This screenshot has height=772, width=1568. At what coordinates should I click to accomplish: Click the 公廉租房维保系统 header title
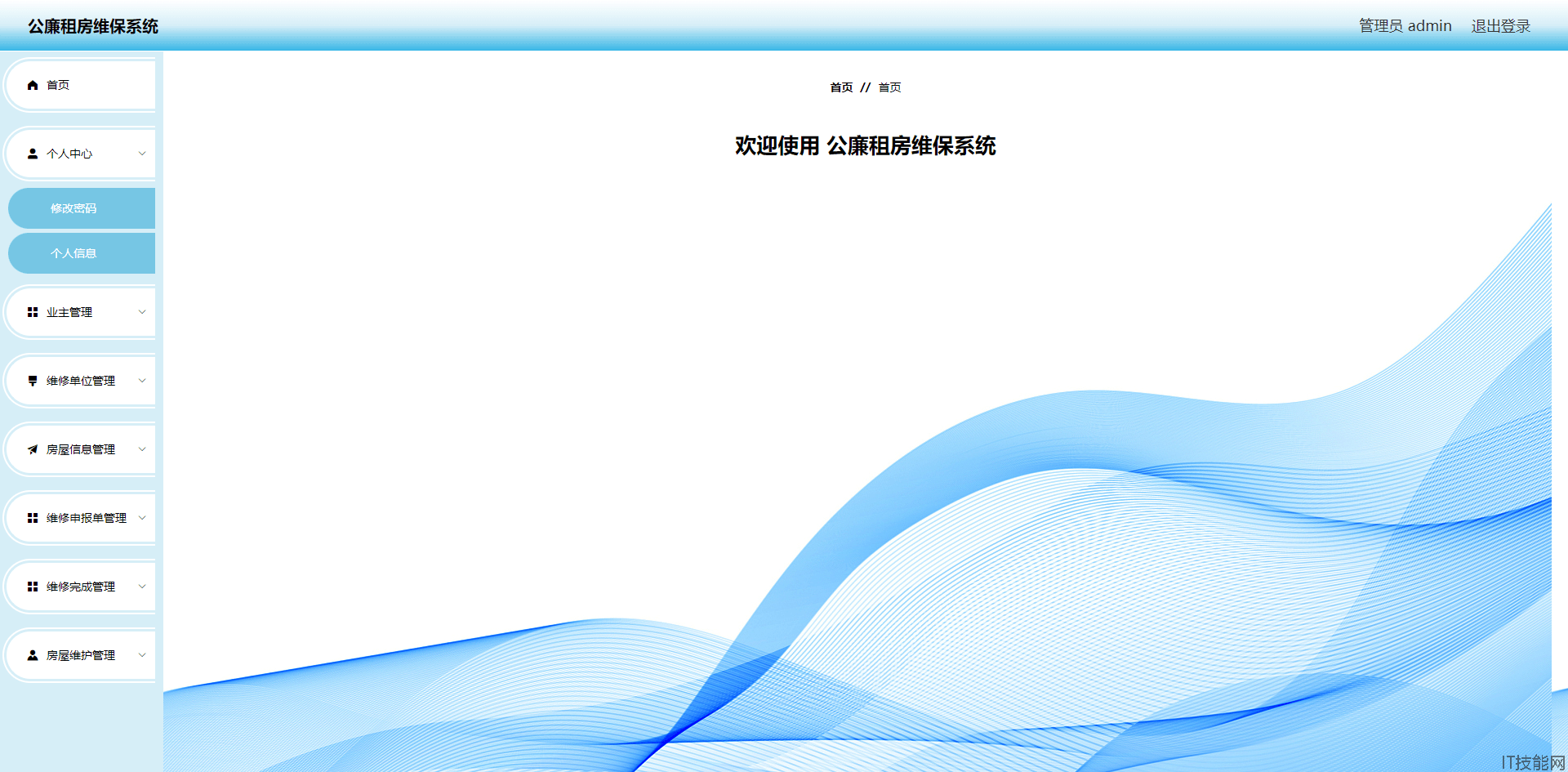(93, 26)
